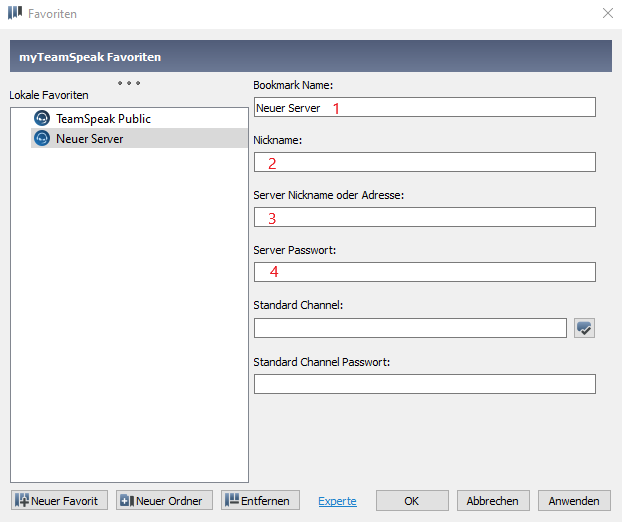The width and height of the screenshot is (622, 522).
Task: Select Neuer Server in favorites list
Action: point(139,138)
